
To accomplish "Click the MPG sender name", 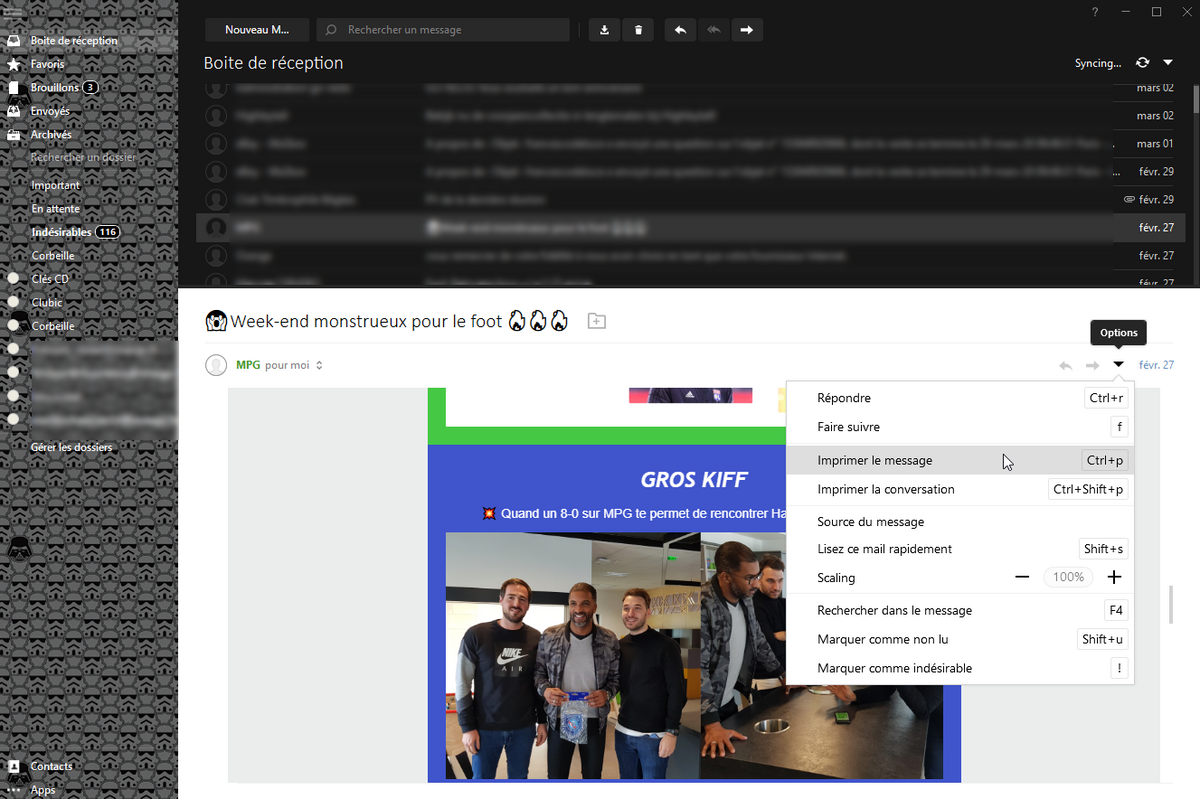I will 248,365.
